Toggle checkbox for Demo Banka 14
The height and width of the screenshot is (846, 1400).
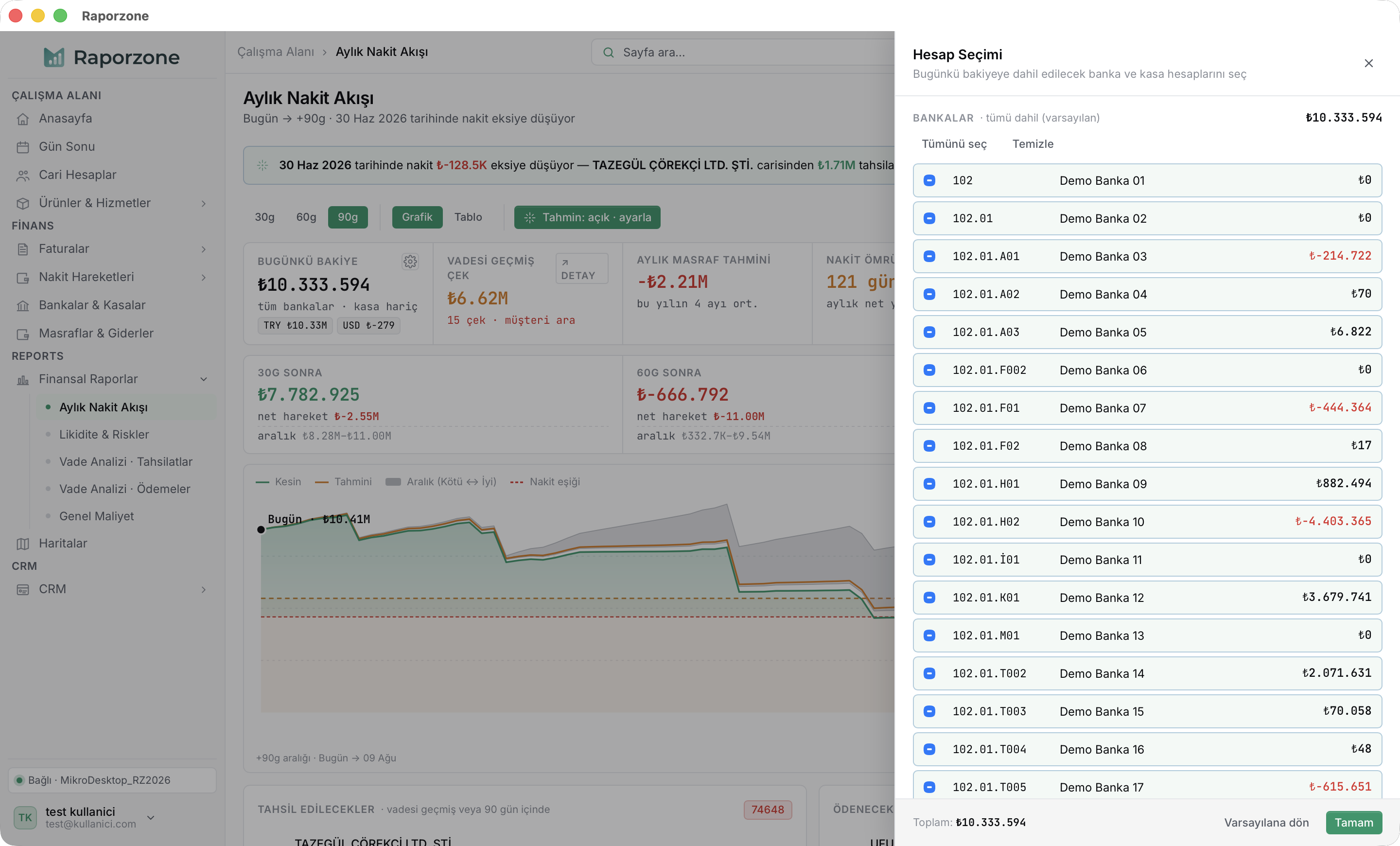[929, 673]
